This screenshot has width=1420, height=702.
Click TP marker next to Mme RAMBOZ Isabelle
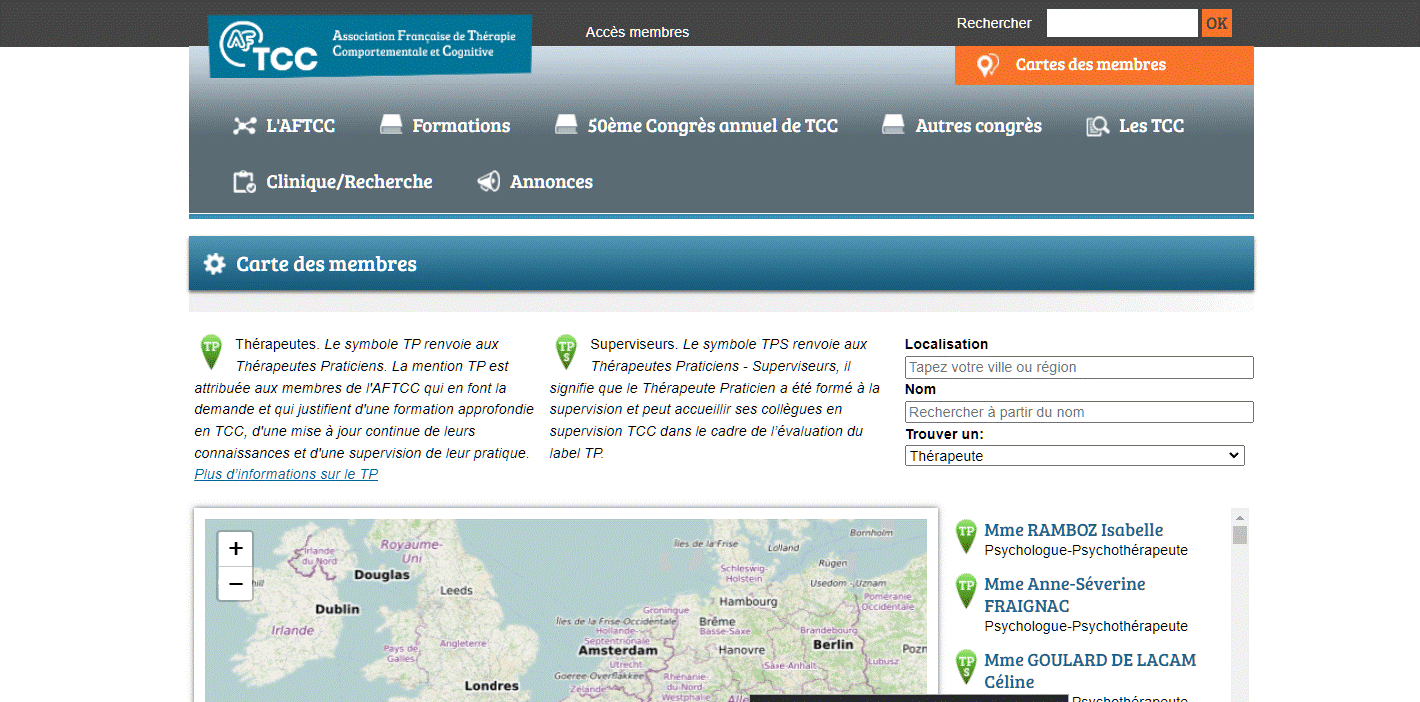966,536
